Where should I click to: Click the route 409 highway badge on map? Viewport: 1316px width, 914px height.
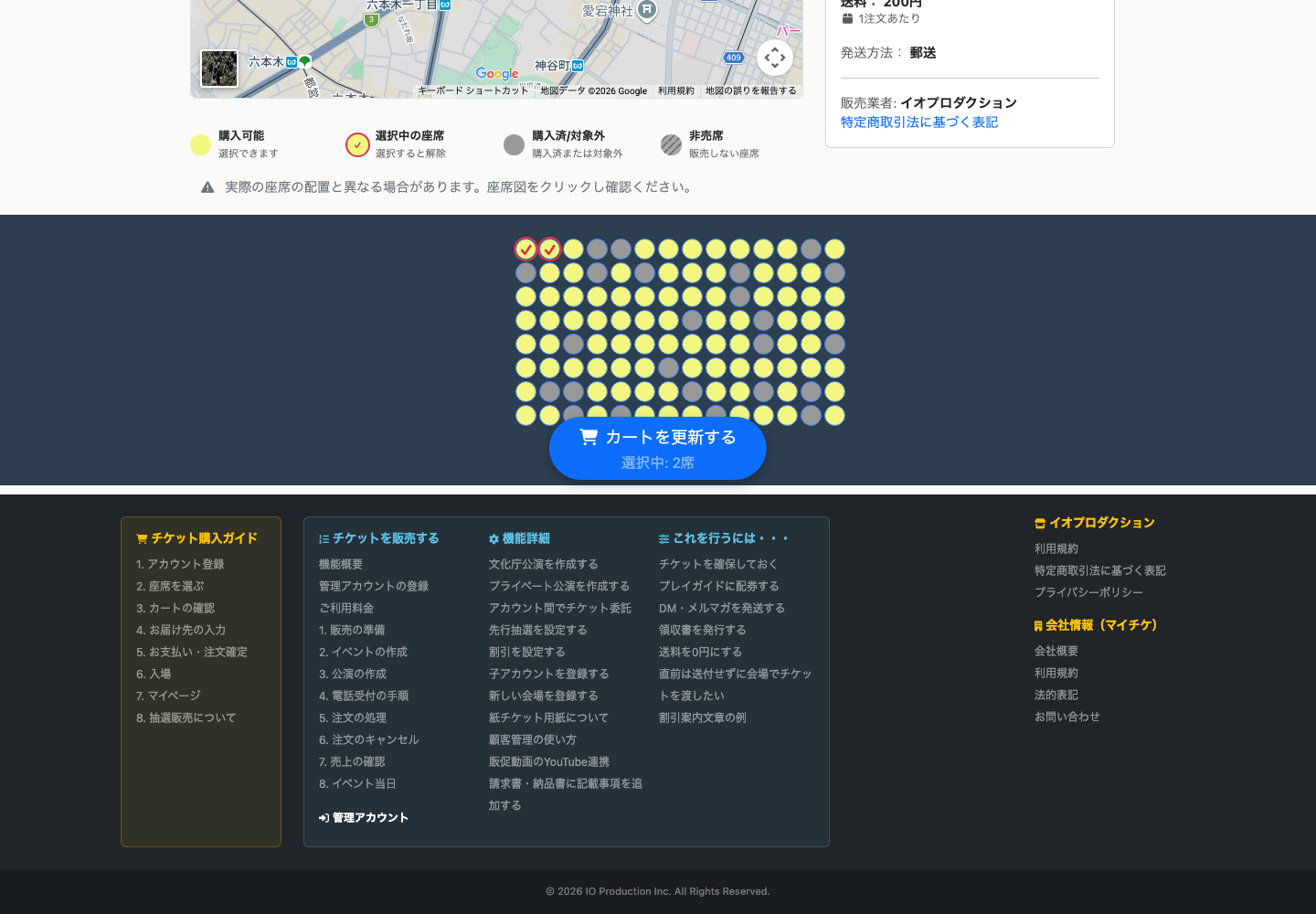click(x=734, y=58)
